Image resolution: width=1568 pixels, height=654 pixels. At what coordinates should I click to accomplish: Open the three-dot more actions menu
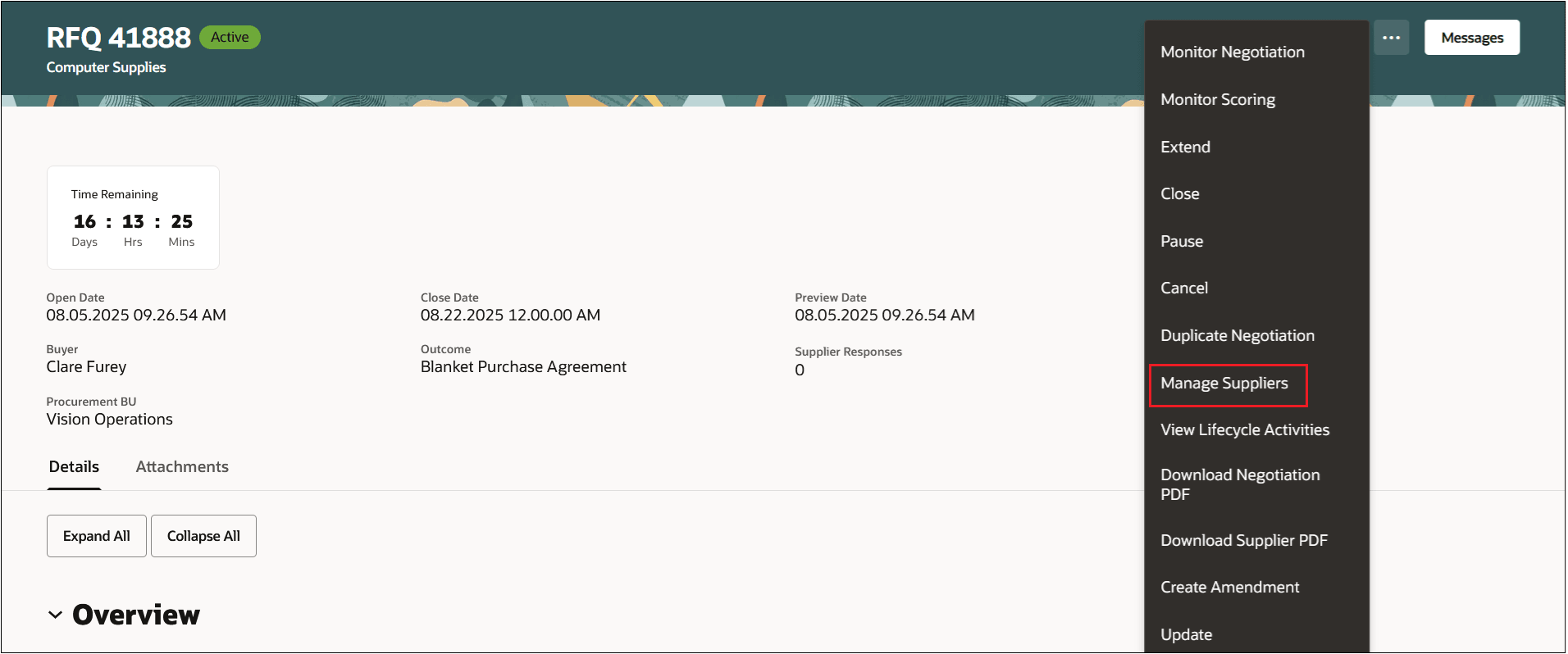pyautogui.click(x=1391, y=38)
